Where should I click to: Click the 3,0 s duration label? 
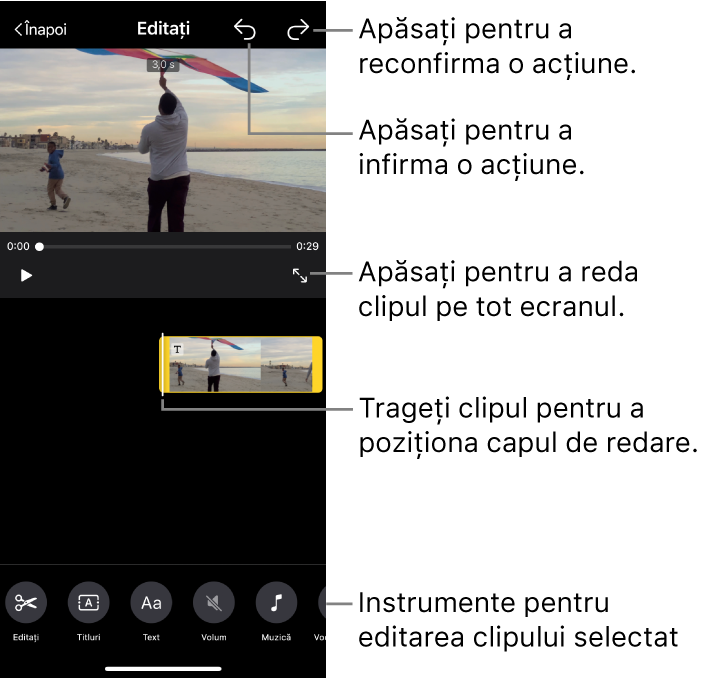pos(163,65)
